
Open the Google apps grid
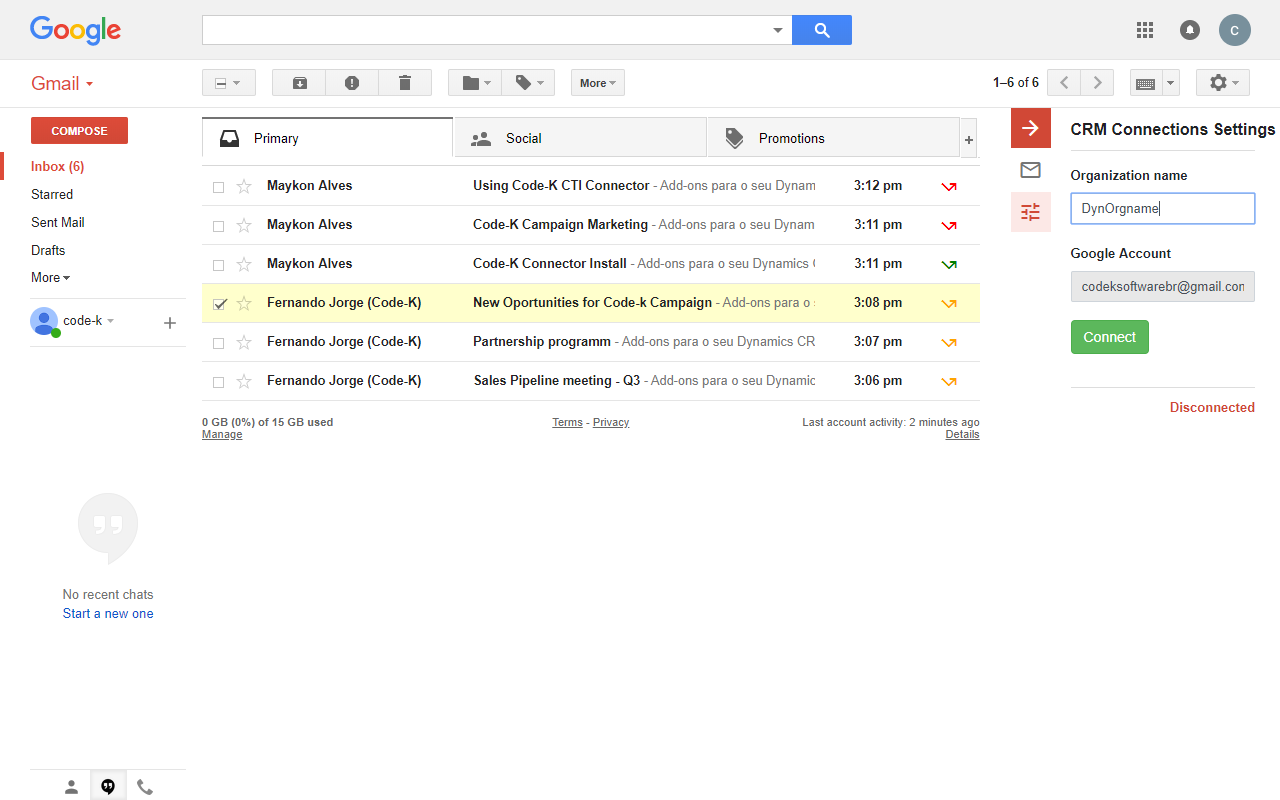click(1145, 30)
